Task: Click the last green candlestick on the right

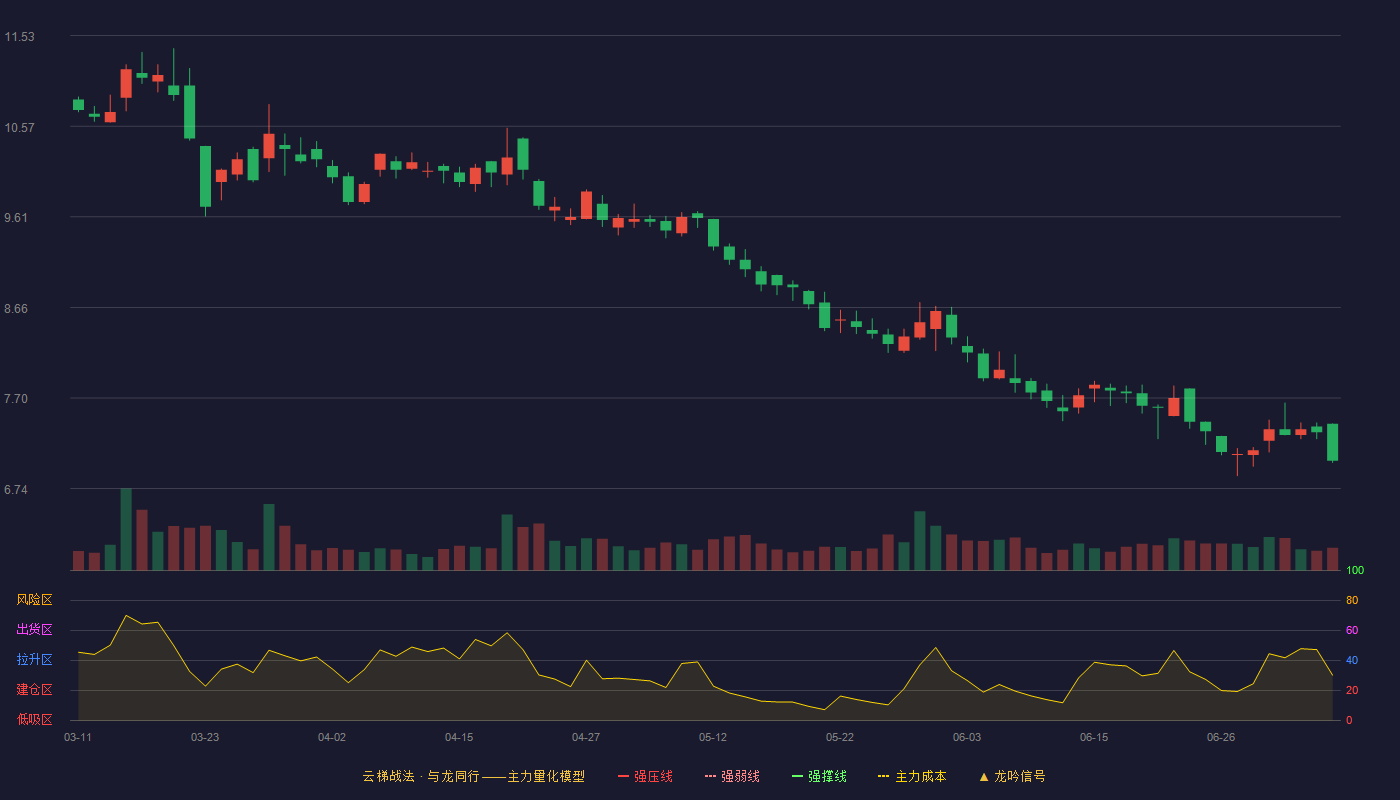Action: [1332, 442]
